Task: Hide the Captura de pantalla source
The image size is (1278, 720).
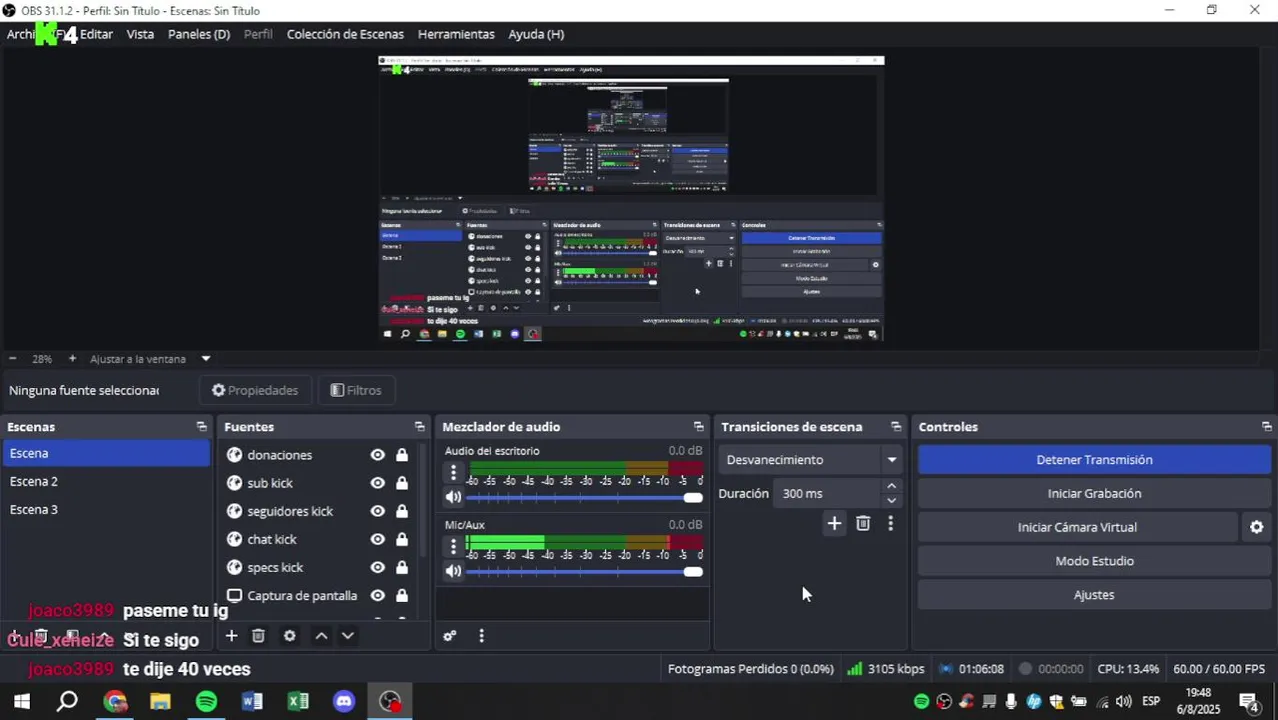Action: (377, 595)
